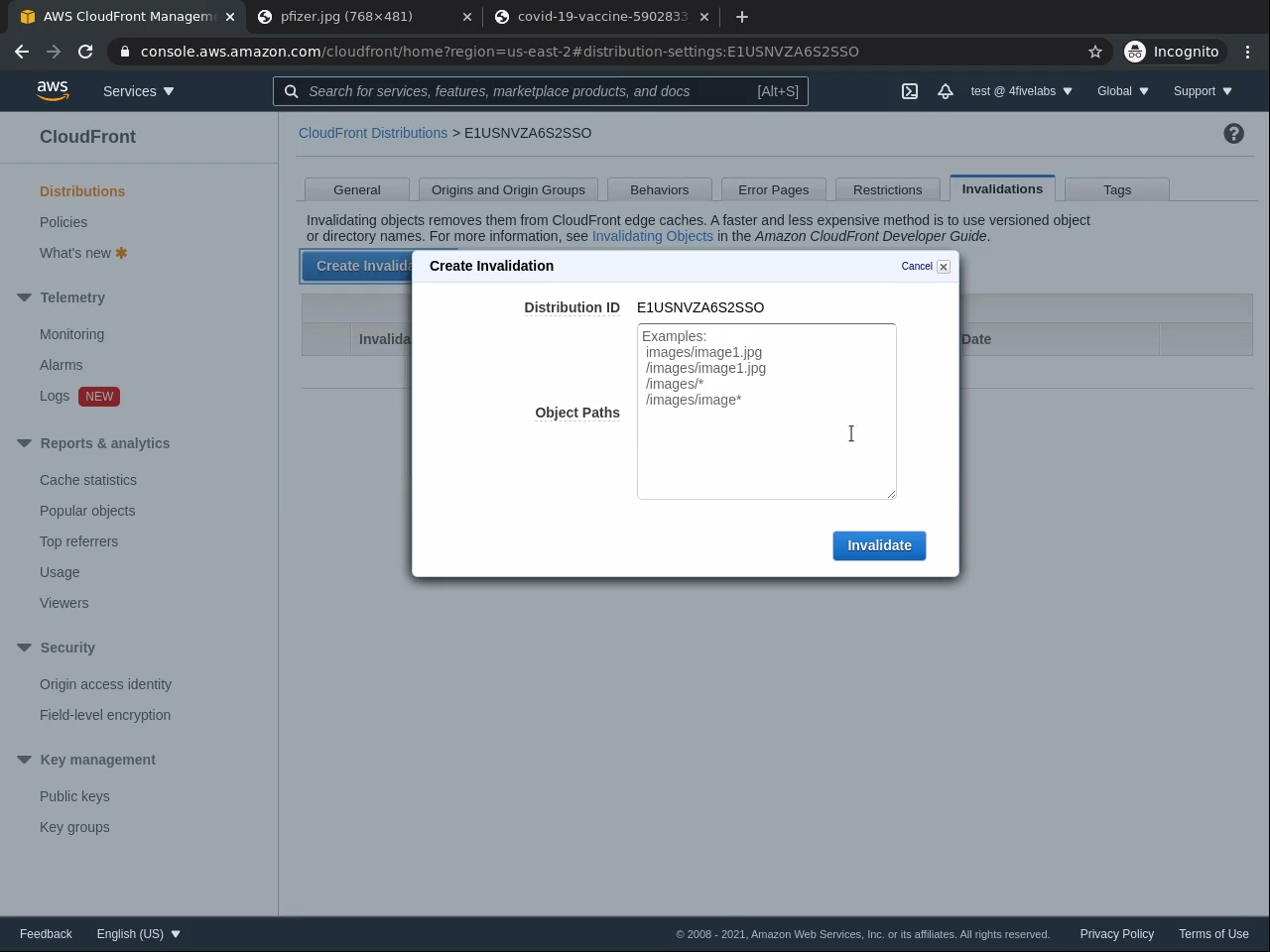Image resolution: width=1270 pixels, height=952 pixels.
Task: Switch to Origins and Origin Groups tab
Action: (508, 189)
